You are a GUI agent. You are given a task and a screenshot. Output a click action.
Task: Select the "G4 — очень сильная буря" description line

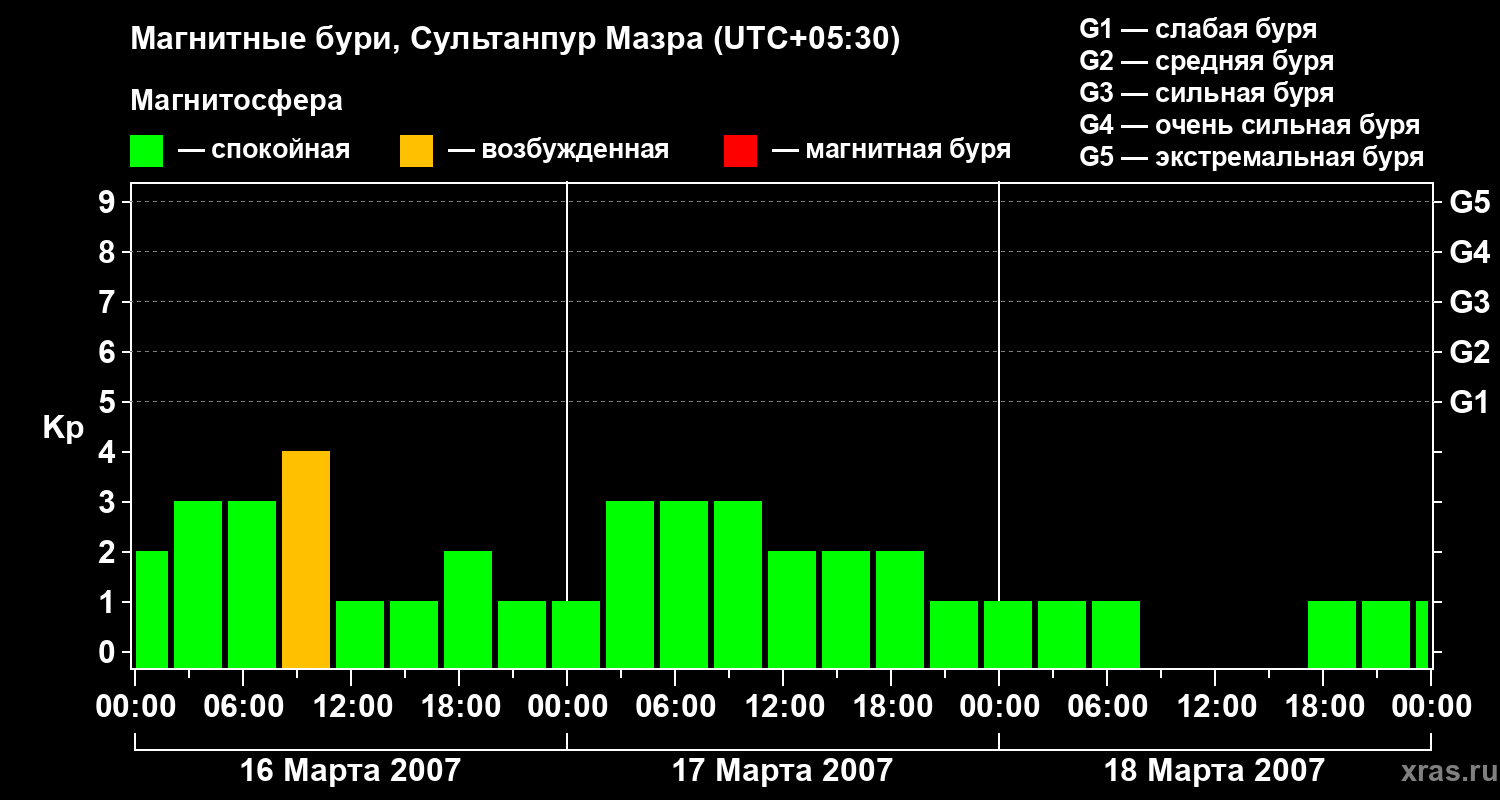pyautogui.click(x=1250, y=125)
